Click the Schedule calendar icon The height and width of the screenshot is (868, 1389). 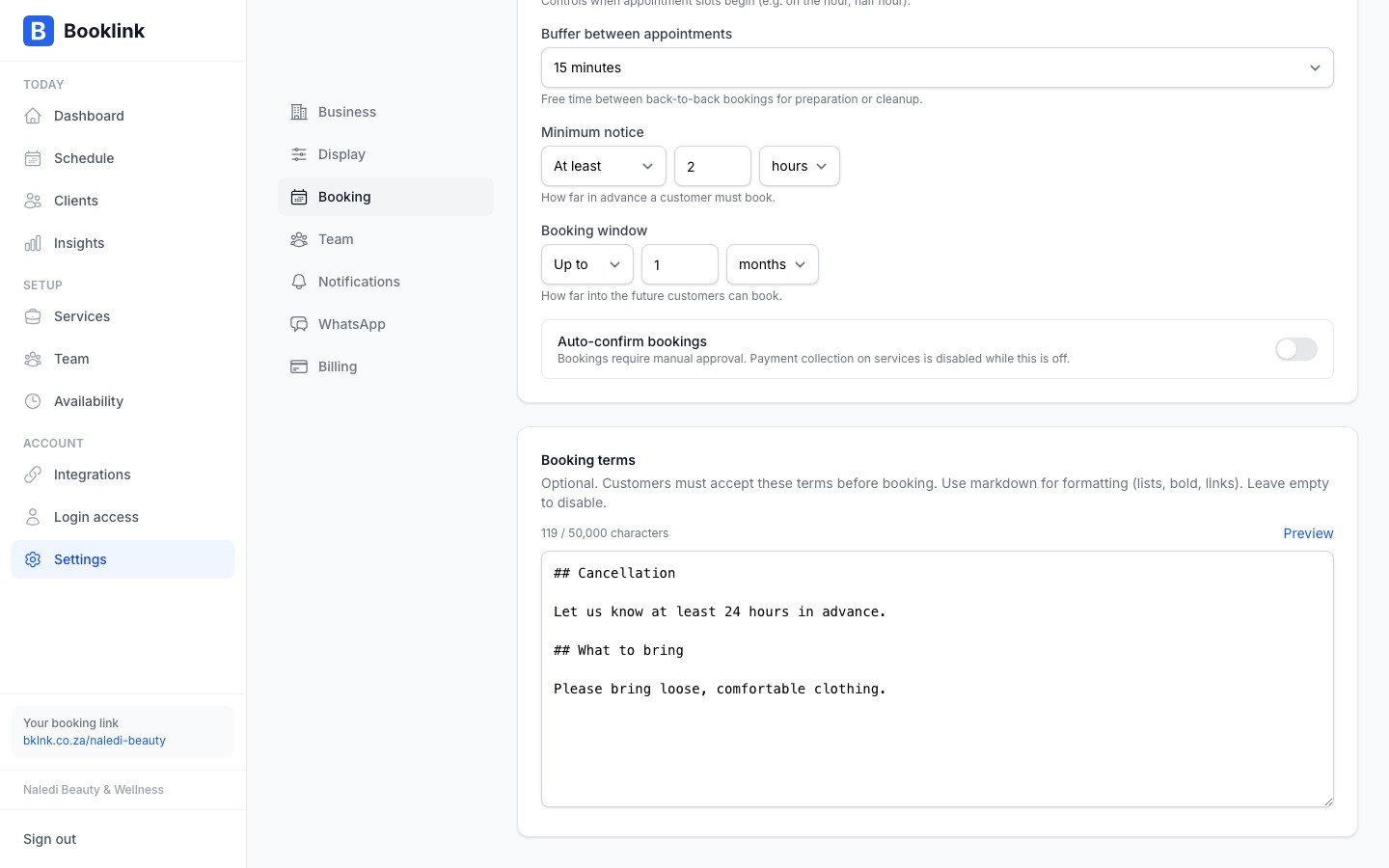(x=33, y=158)
